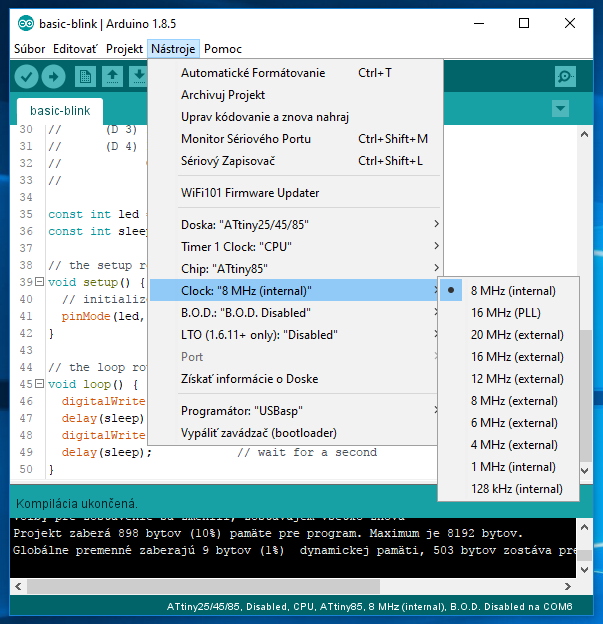The height and width of the screenshot is (624, 603).
Task: Click 'const int led' on line 35
Action: tap(94, 214)
